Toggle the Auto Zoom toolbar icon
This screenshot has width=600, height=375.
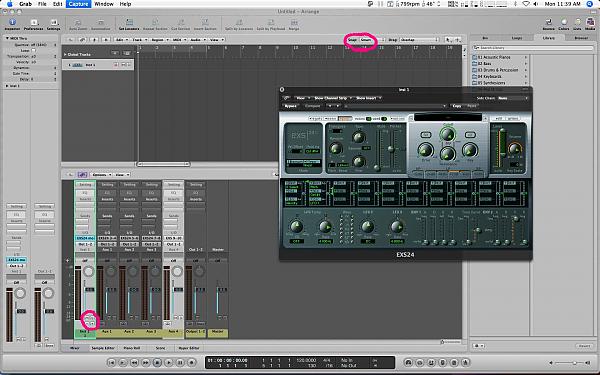[x=78, y=24]
